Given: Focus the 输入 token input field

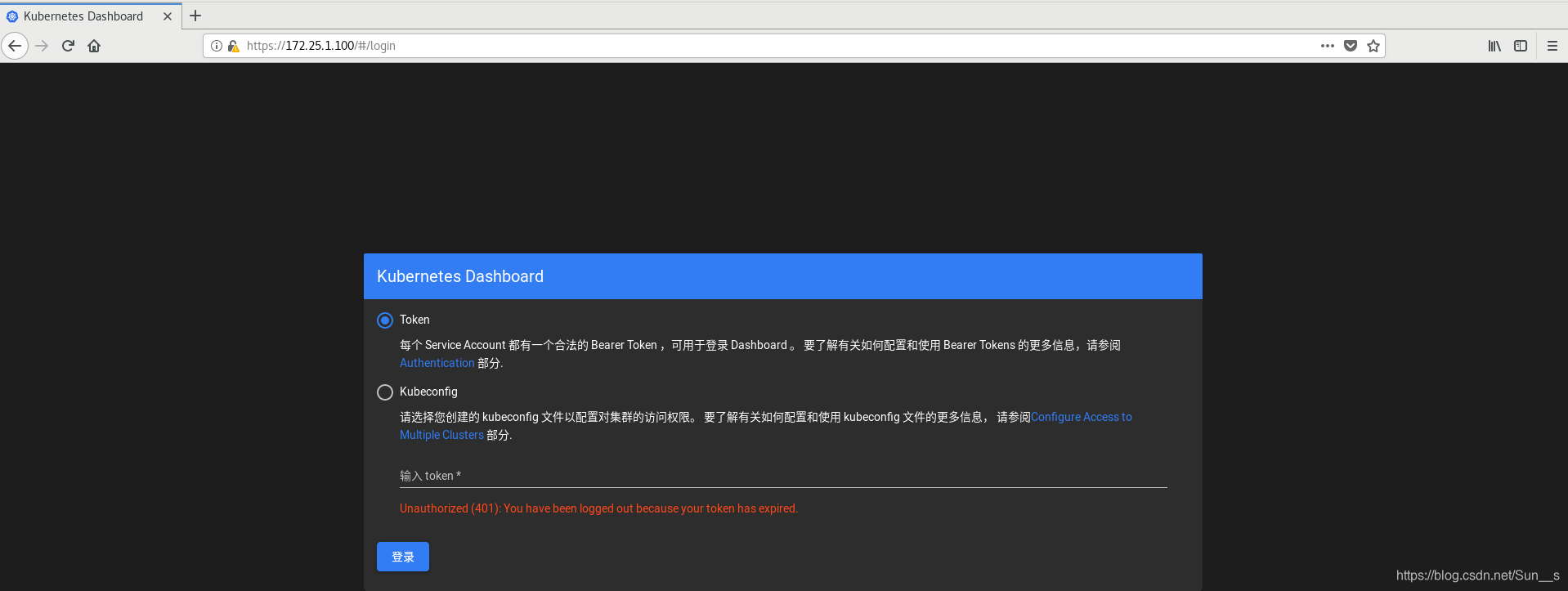Looking at the screenshot, I should click(x=783, y=476).
